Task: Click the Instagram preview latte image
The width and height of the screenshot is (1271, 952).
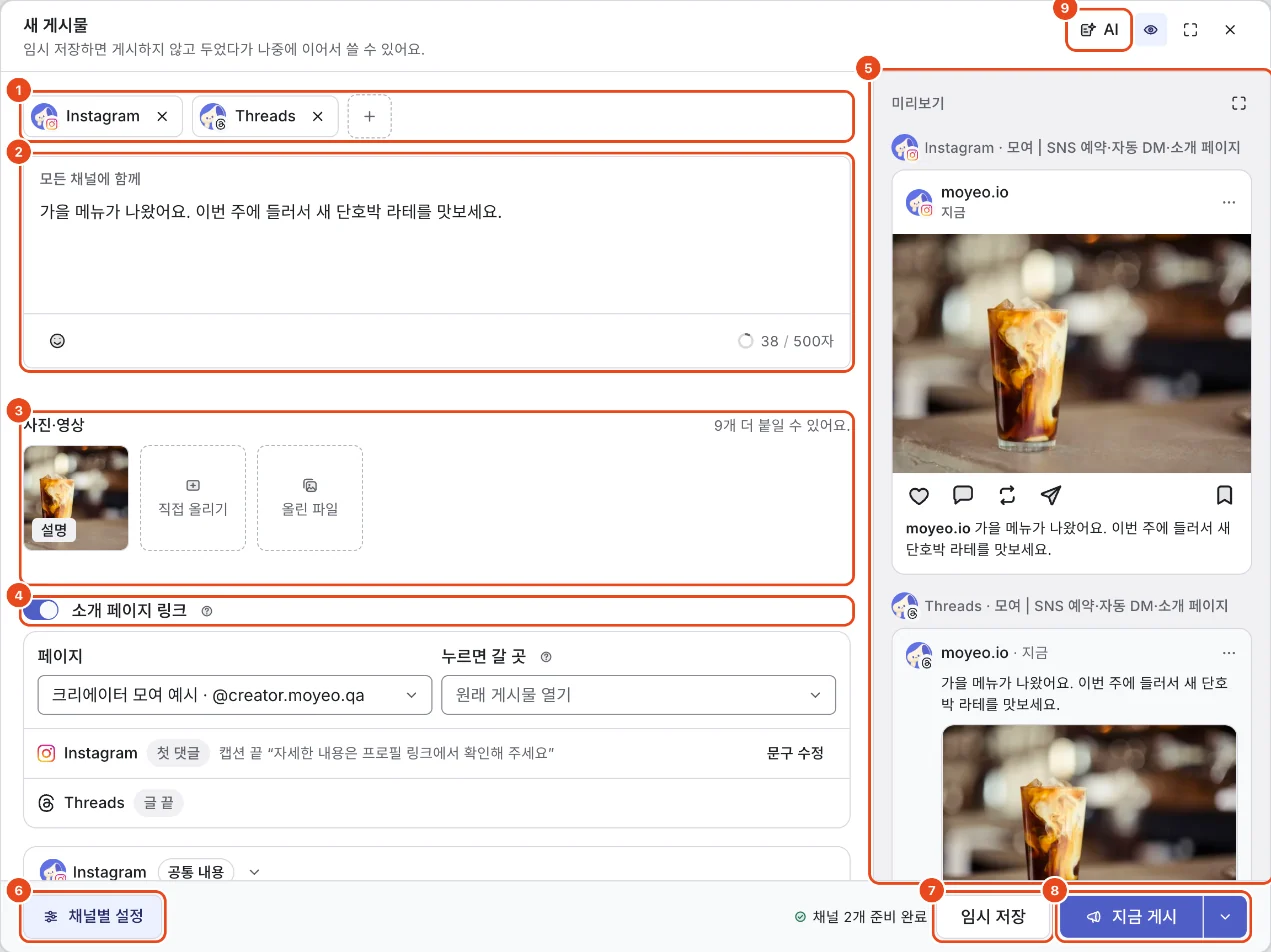Action: pyautogui.click(x=1071, y=353)
